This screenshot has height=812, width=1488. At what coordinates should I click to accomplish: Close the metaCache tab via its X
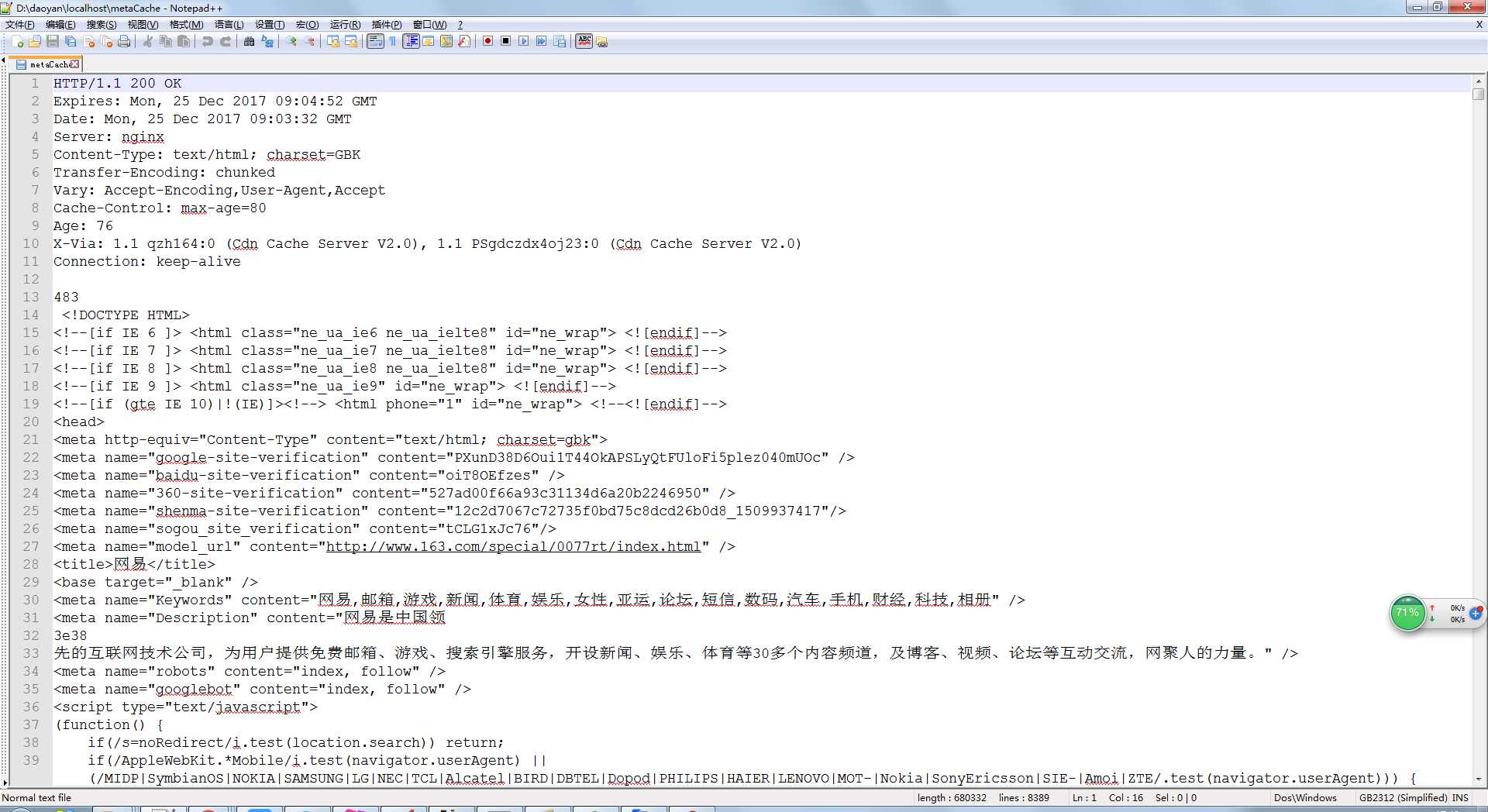click(74, 64)
